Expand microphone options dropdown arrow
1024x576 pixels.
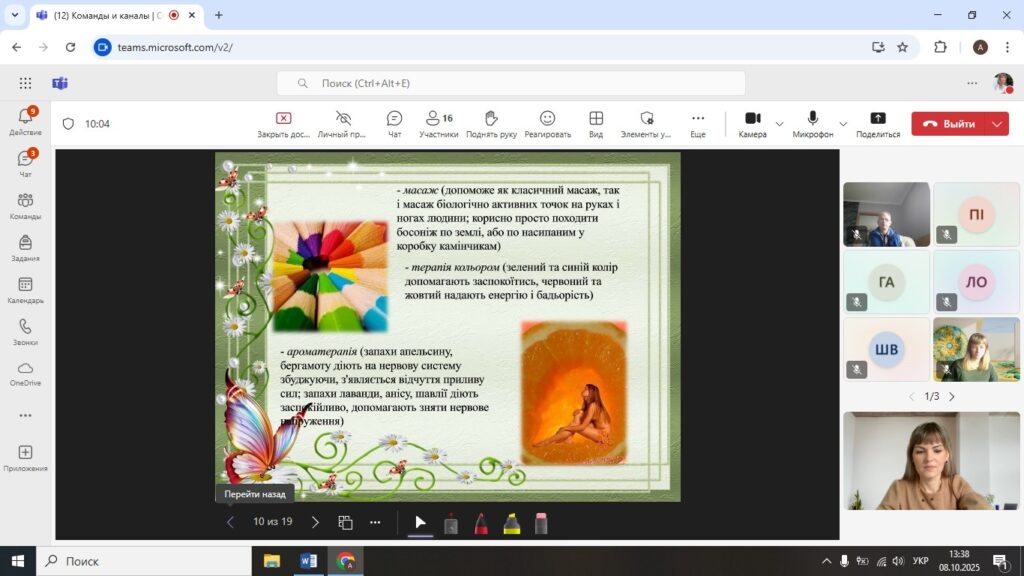pos(843,124)
